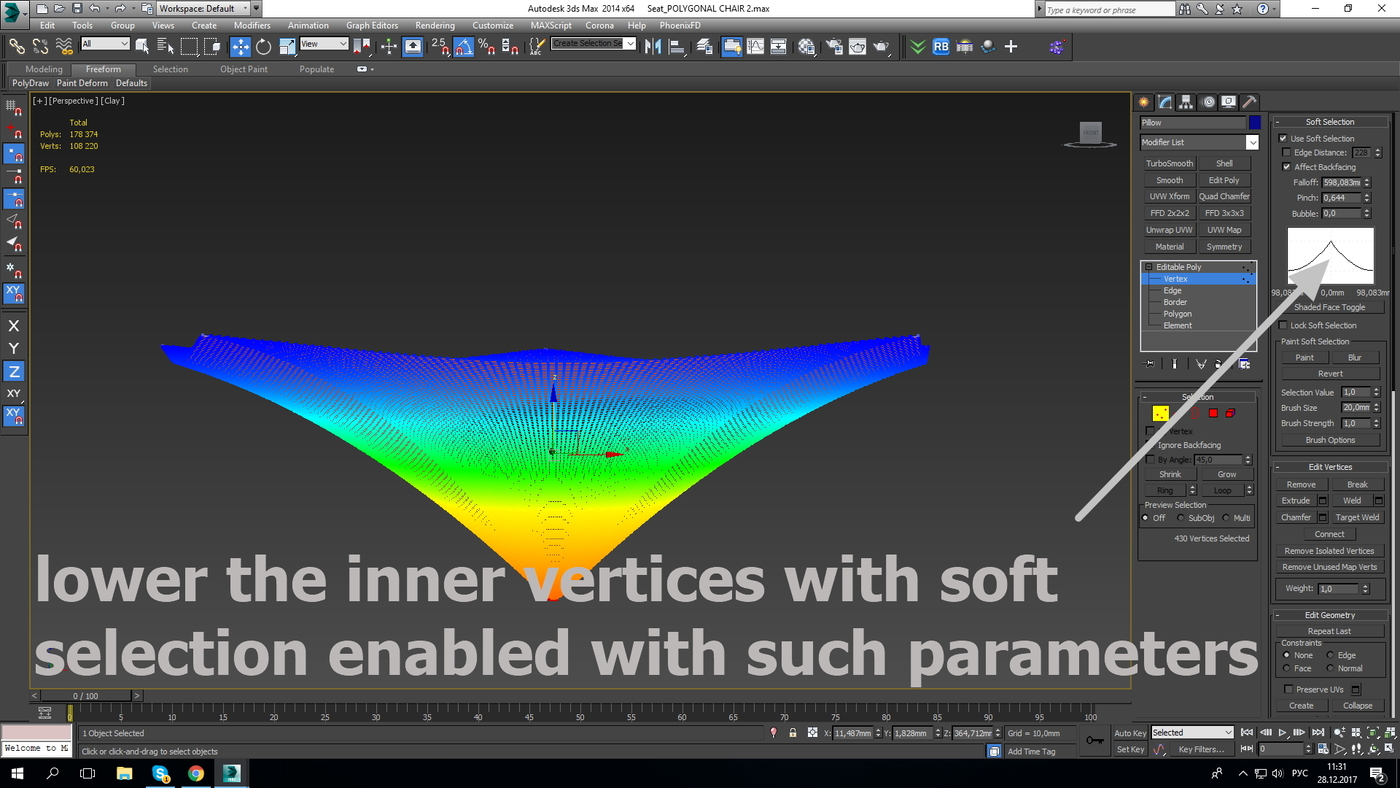Open the Rendering menu
Screen dimensions: 1400x788
[435, 25]
